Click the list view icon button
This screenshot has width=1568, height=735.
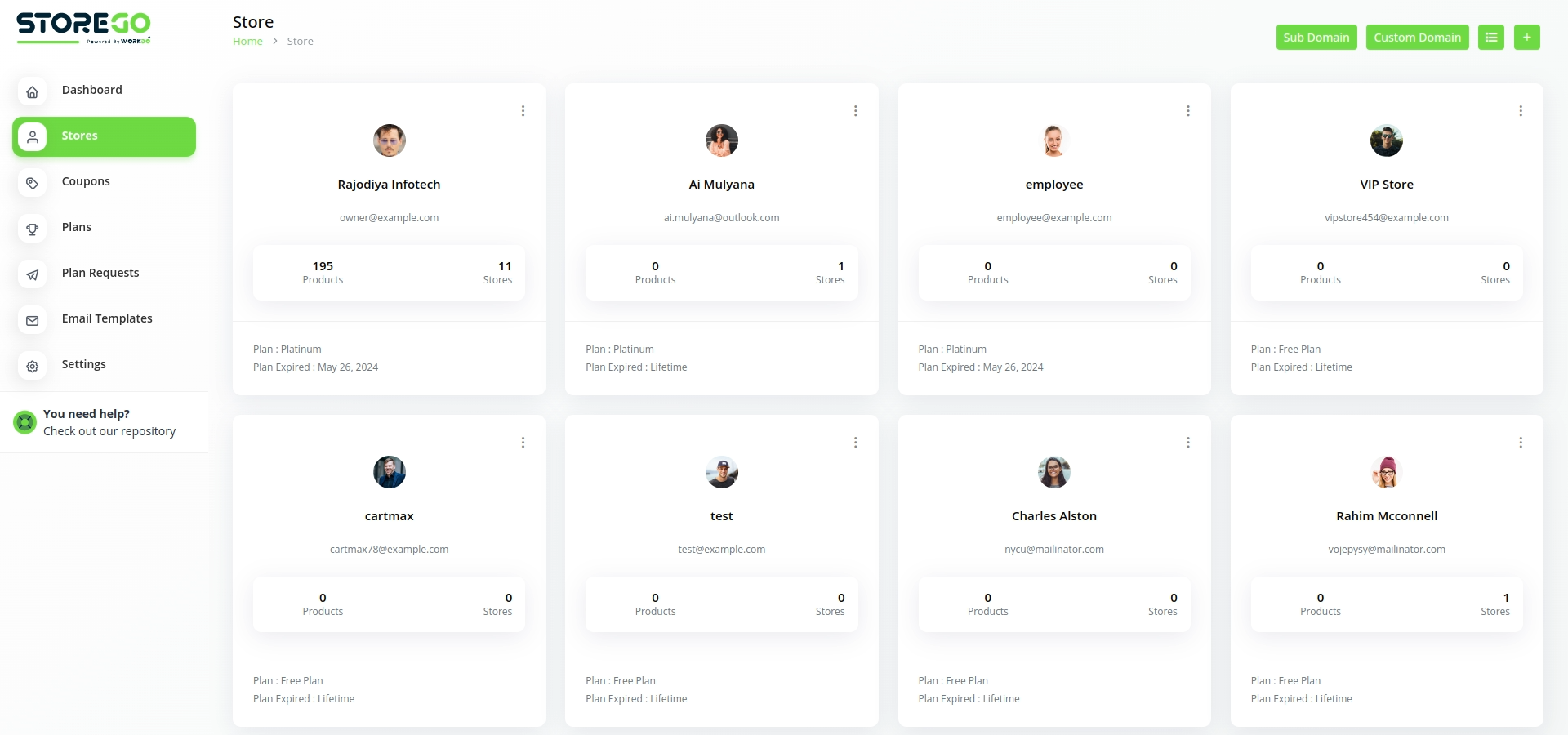coord(1490,38)
